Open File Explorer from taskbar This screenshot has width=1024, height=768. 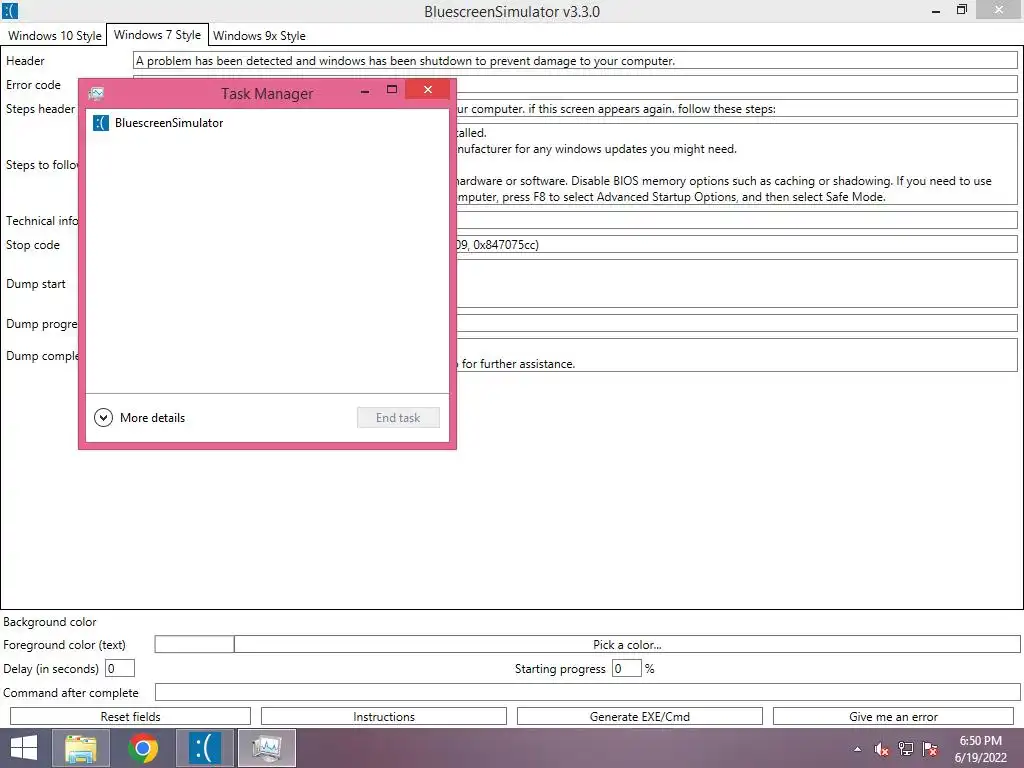pos(81,748)
